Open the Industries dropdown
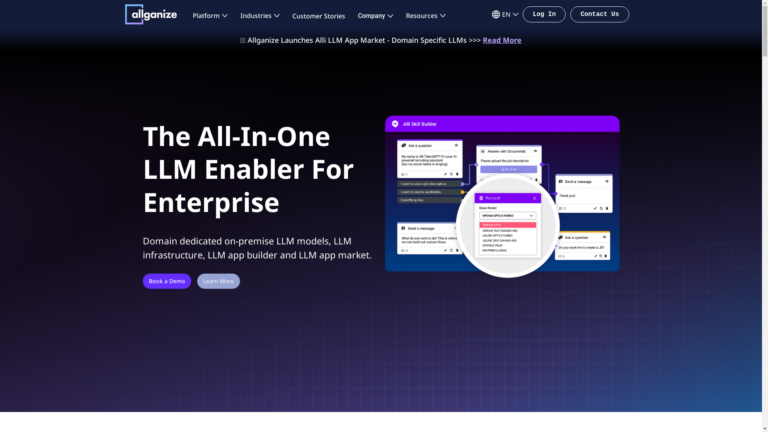768x432 pixels. tap(259, 16)
